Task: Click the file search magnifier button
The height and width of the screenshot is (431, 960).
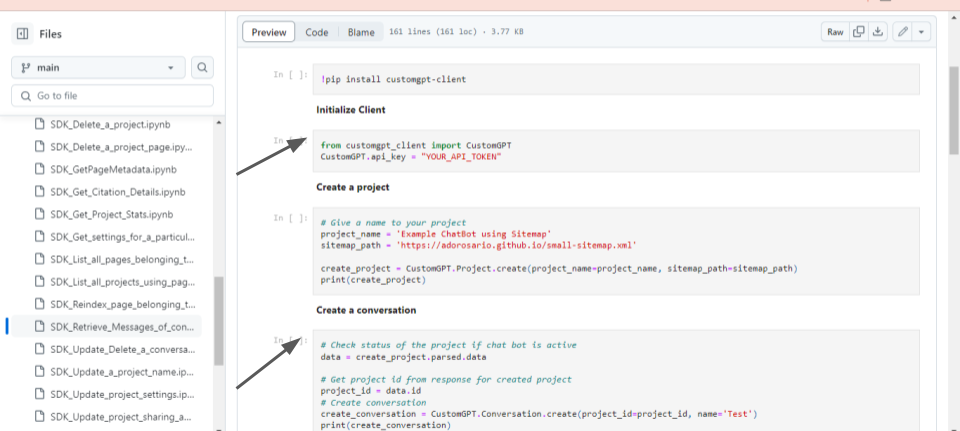Action: pos(203,67)
